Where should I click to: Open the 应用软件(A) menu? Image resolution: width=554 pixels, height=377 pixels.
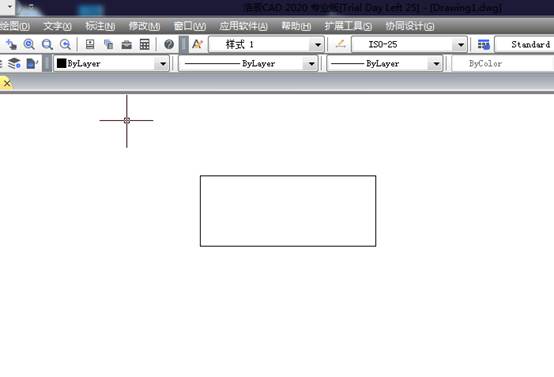[x=243, y=26]
